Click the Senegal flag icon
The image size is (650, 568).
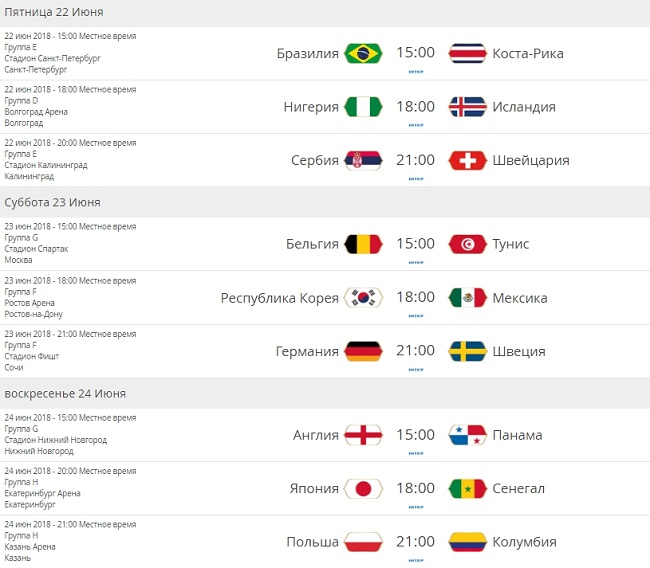[x=468, y=488]
